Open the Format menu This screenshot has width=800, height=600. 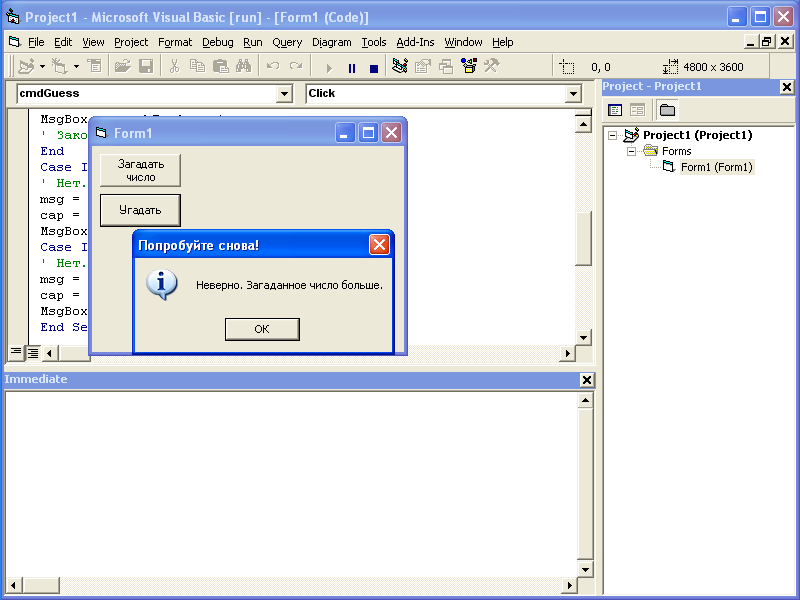[x=175, y=42]
